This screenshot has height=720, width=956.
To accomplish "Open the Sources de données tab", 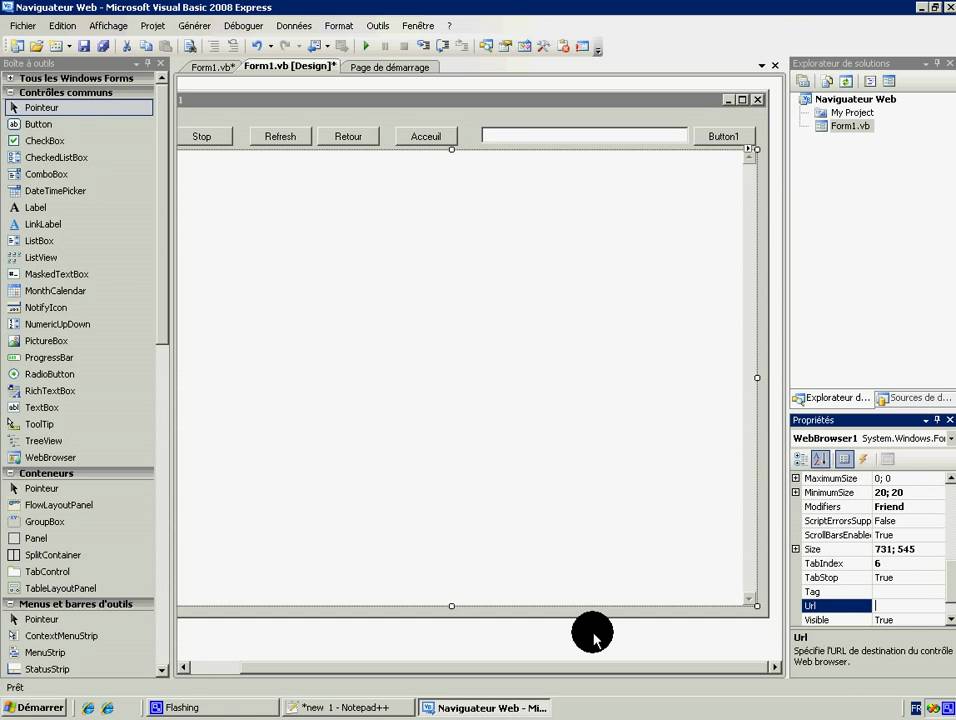I will (x=913, y=398).
